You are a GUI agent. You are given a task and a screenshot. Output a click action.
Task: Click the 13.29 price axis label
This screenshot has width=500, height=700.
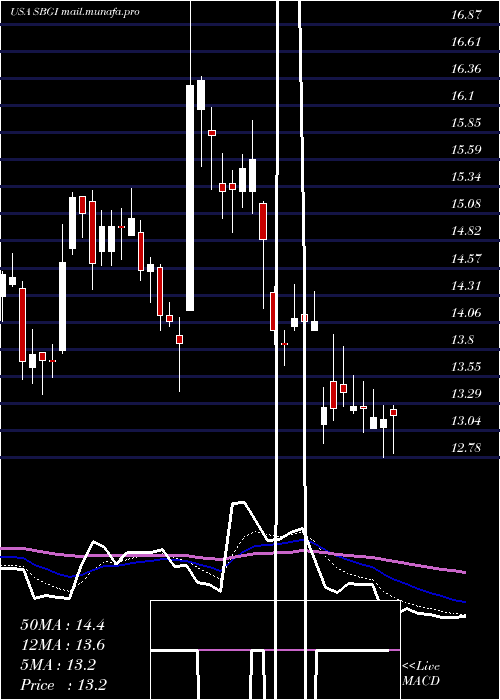(466, 394)
